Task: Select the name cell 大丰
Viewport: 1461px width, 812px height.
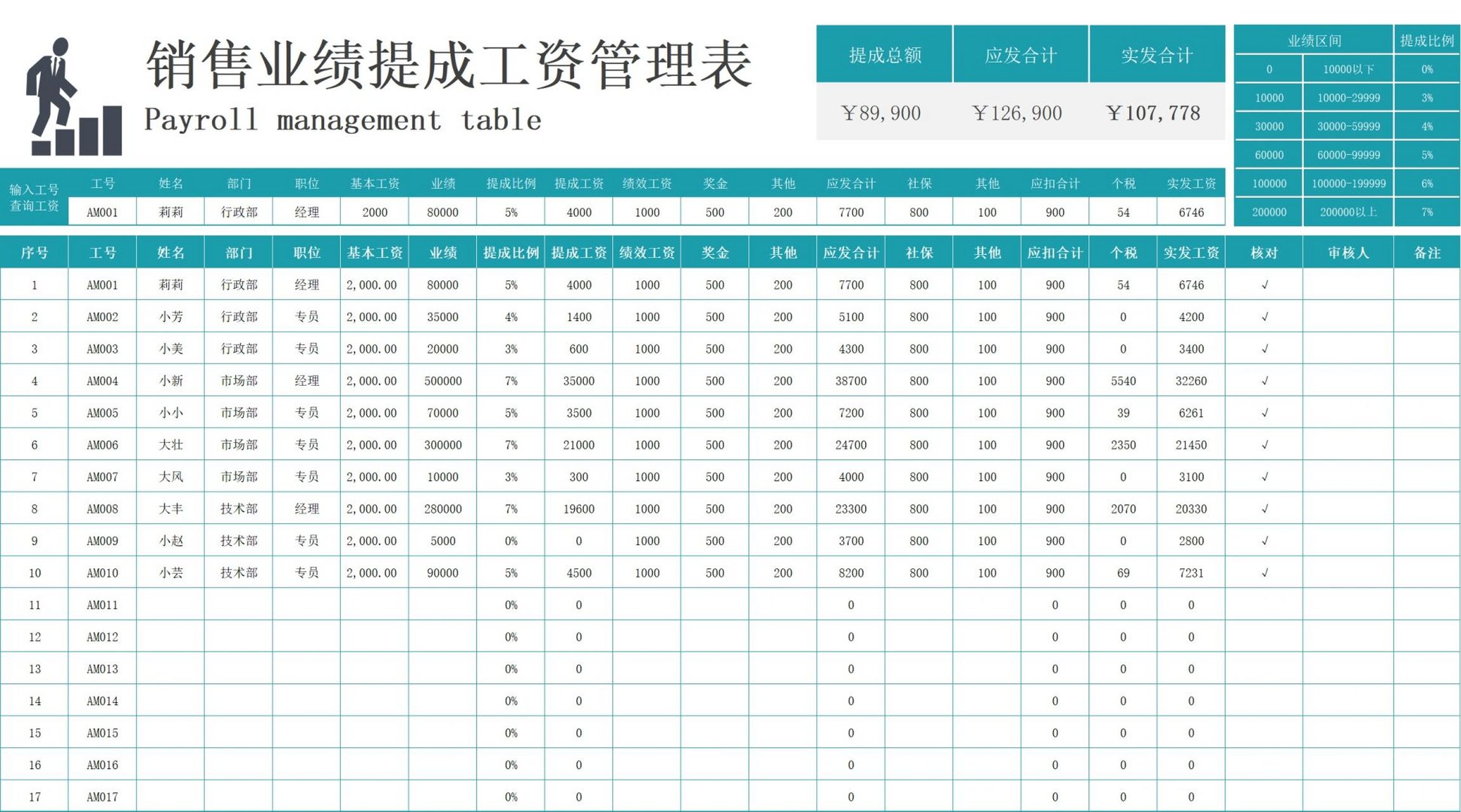Action: click(x=170, y=509)
